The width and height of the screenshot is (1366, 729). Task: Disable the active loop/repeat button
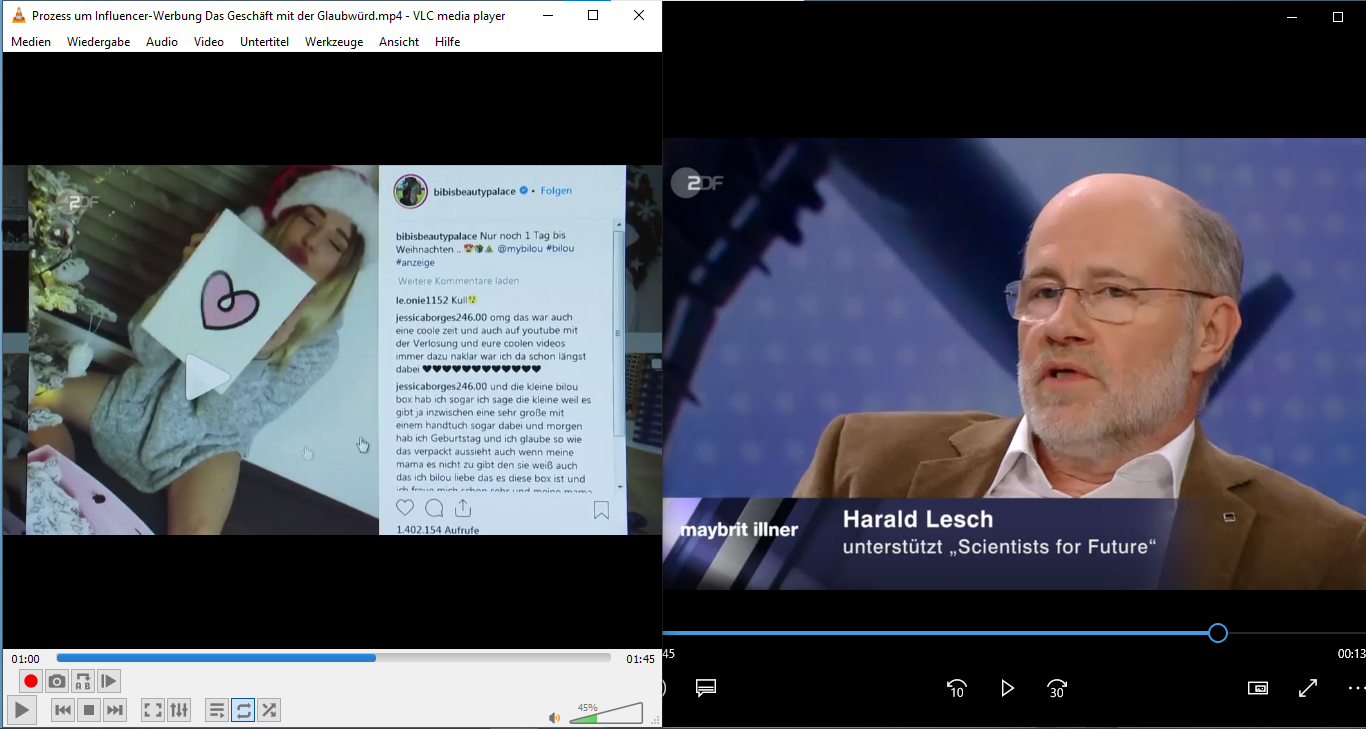(243, 710)
